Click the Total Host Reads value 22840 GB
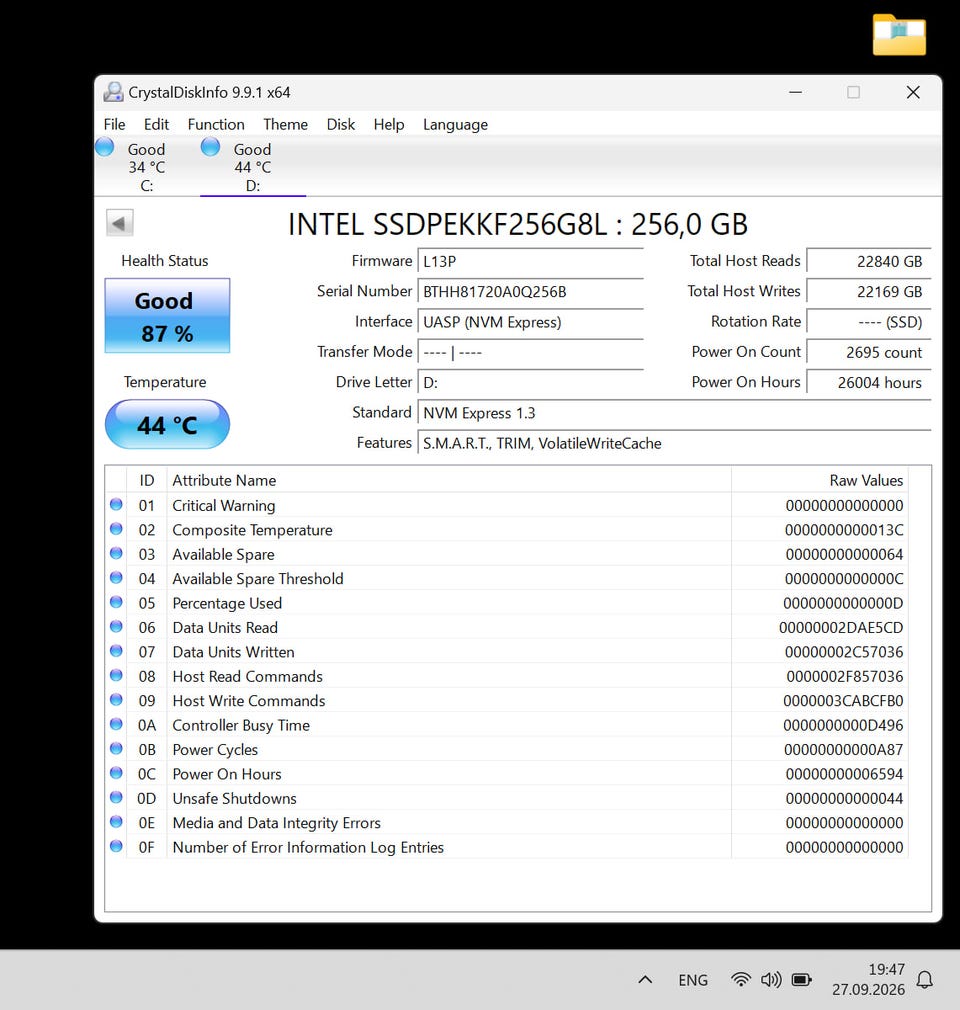The image size is (960, 1010). click(869, 261)
